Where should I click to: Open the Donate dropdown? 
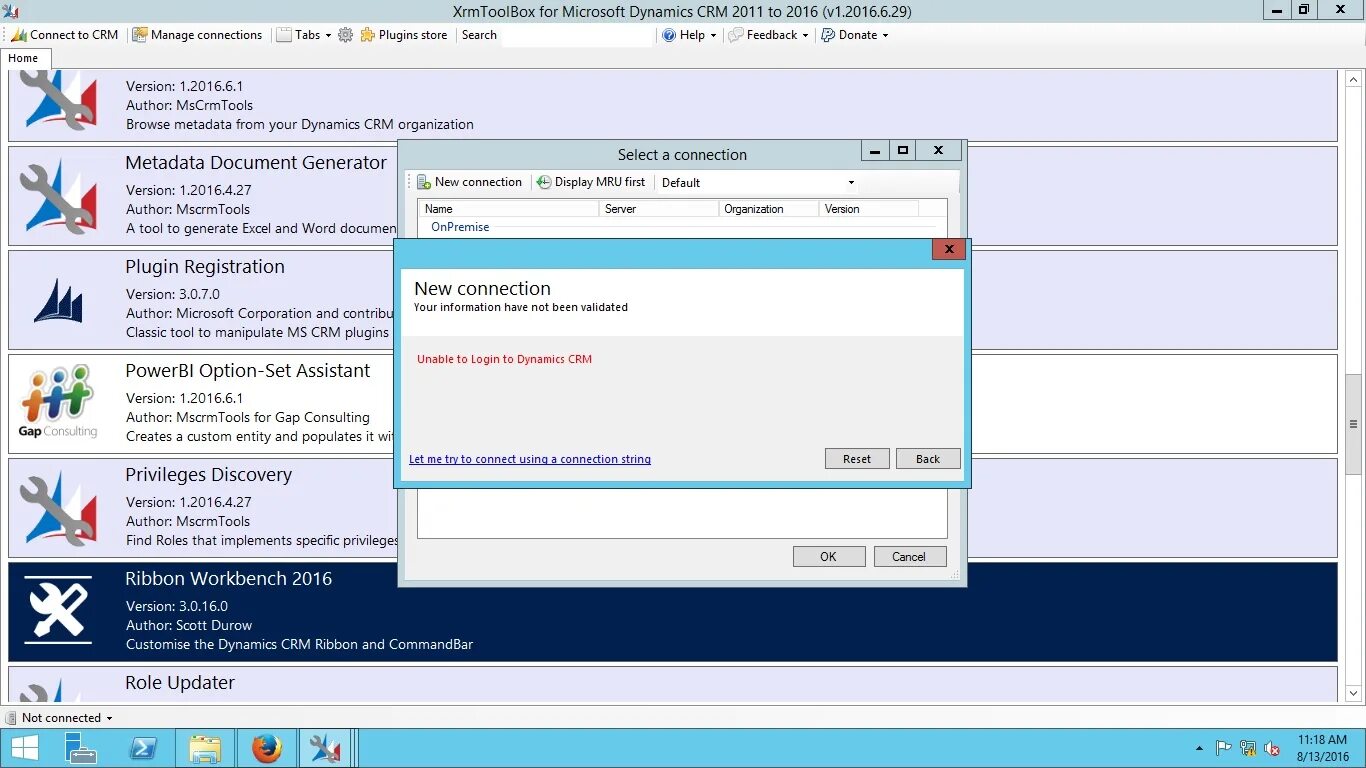855,34
